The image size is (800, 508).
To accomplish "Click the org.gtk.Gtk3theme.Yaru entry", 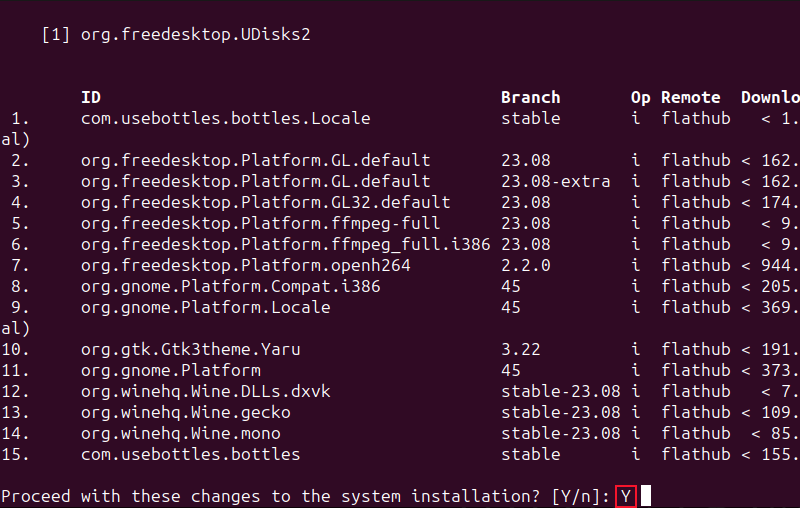I will click(x=190, y=349).
